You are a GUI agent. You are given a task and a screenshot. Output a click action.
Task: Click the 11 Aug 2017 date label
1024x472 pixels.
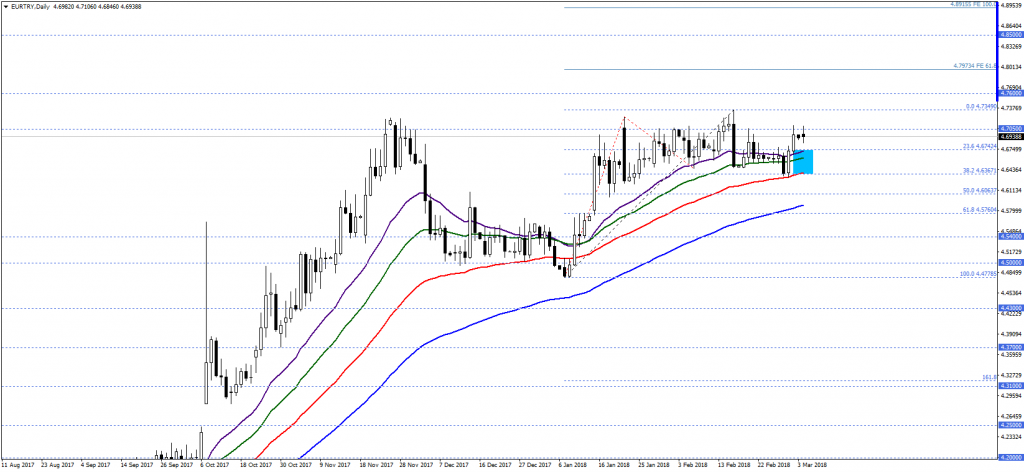click(x=17, y=467)
